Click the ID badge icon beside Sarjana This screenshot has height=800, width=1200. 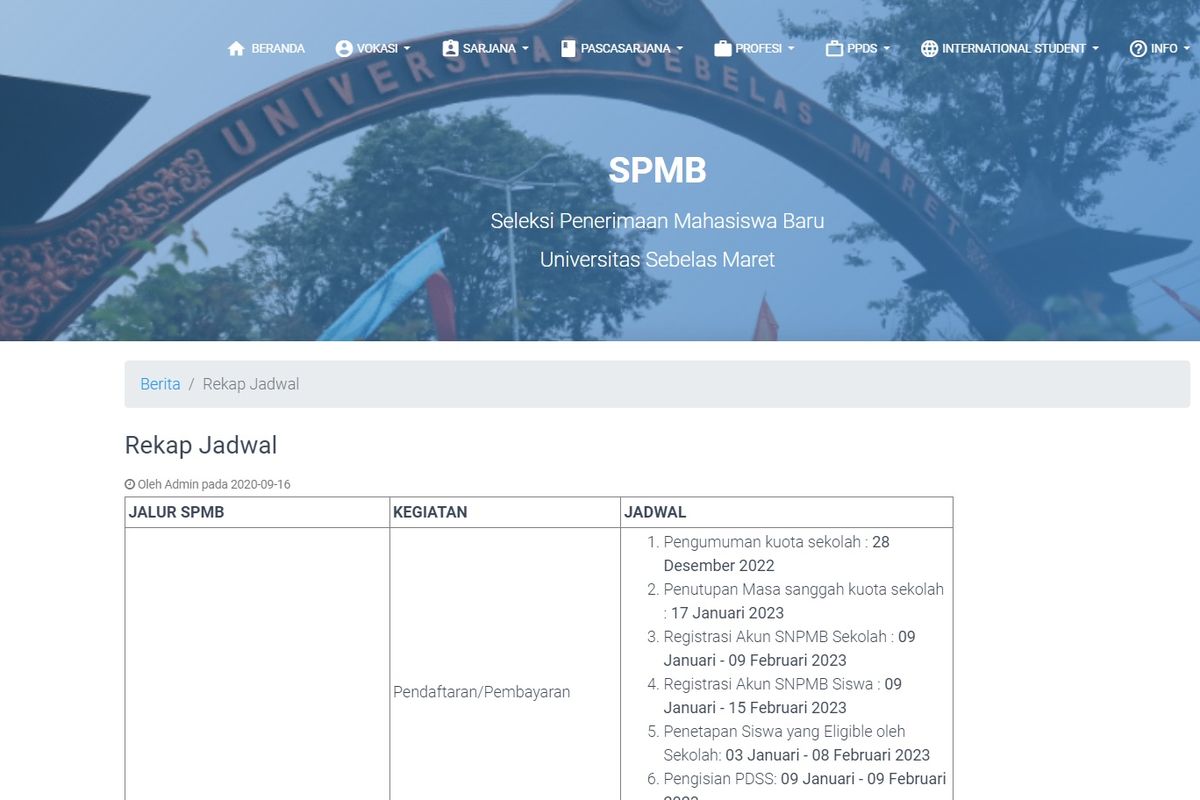pos(450,48)
